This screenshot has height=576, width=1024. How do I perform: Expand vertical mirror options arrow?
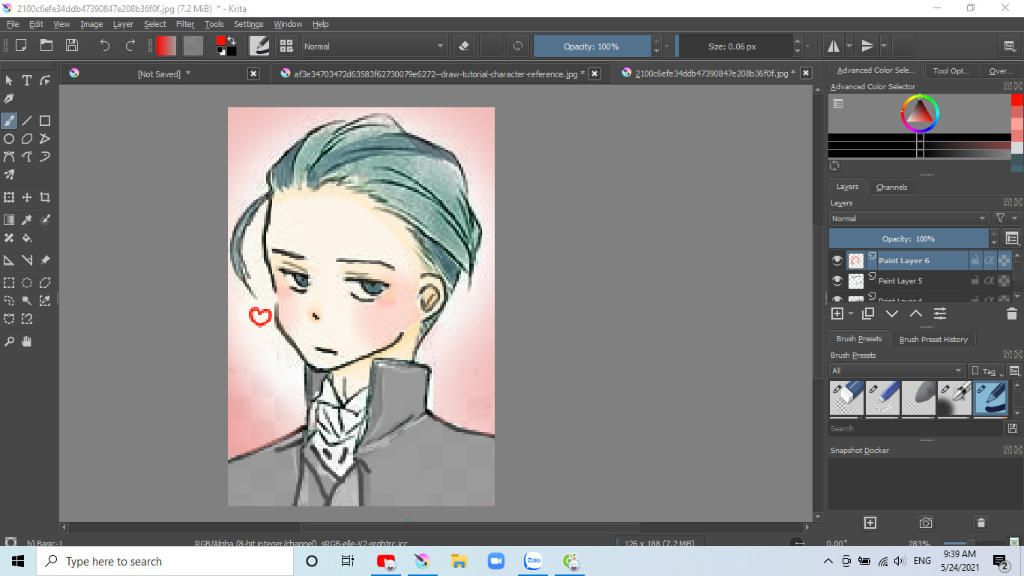883,46
